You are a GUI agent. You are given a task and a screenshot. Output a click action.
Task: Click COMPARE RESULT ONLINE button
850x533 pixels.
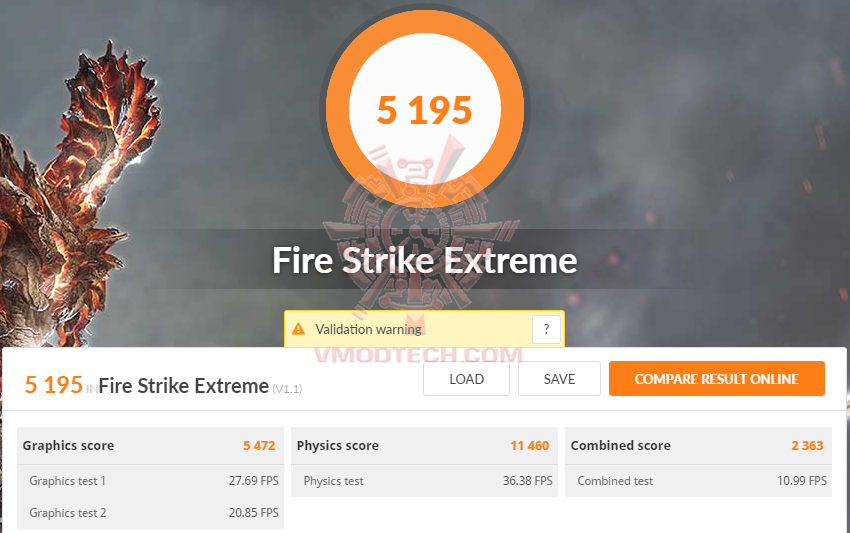point(717,378)
